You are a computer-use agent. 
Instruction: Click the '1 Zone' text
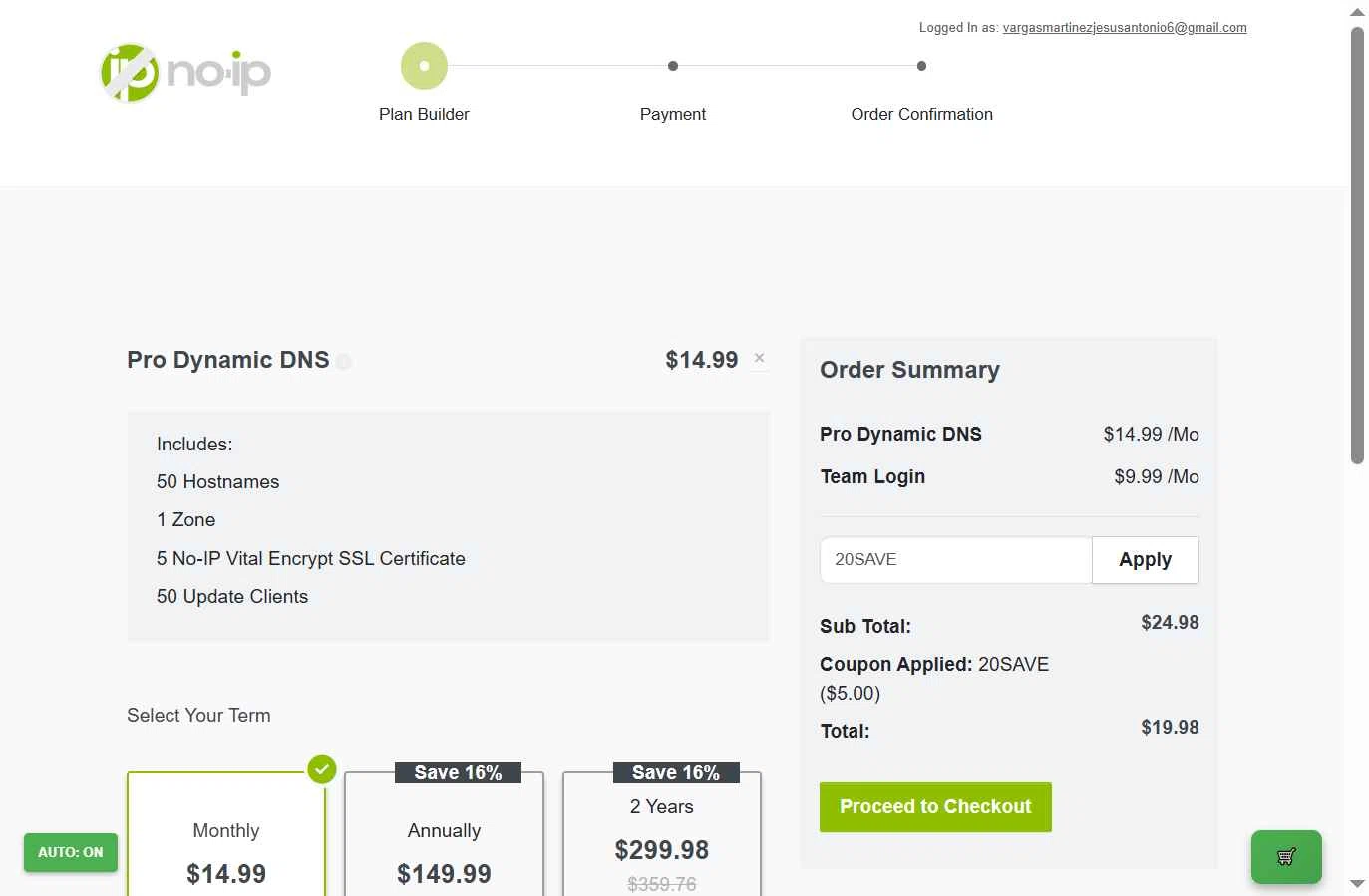(x=185, y=519)
